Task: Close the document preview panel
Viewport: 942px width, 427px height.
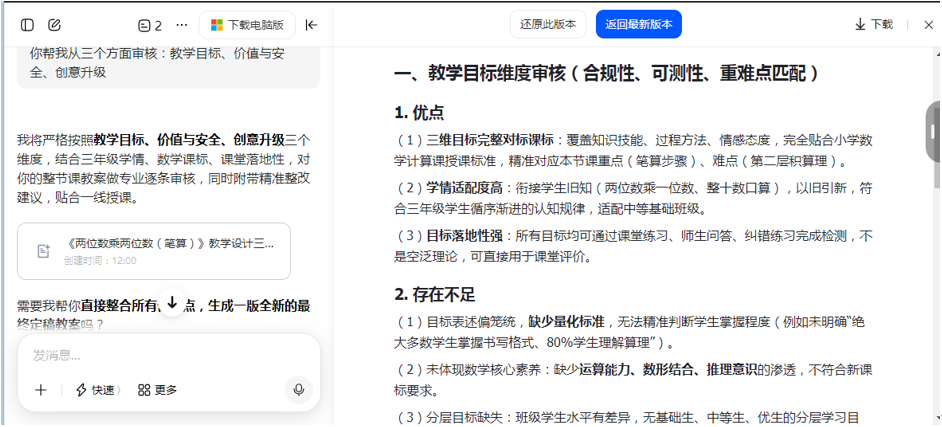Action: [927, 25]
